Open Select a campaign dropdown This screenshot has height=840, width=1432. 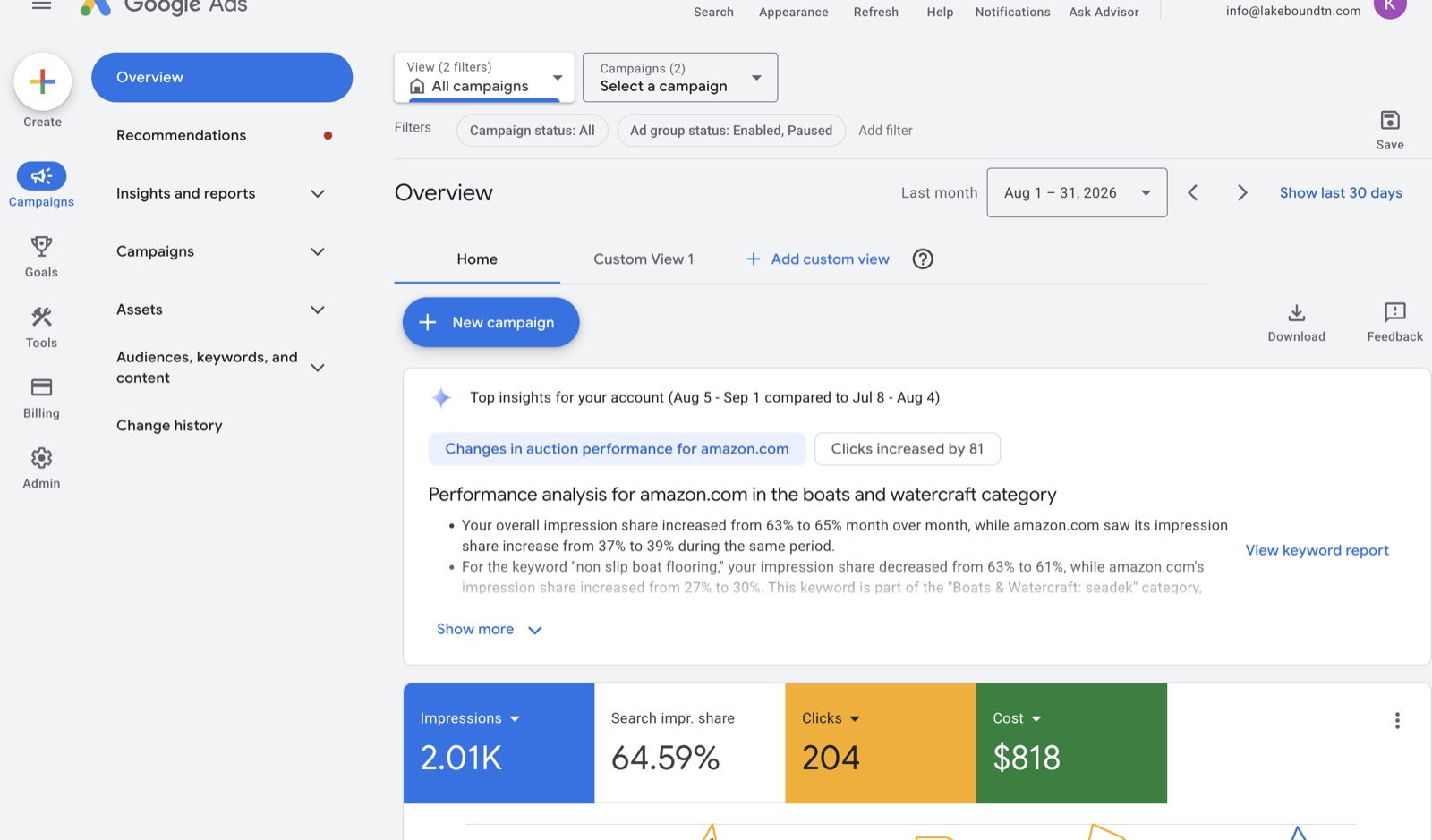(679, 77)
